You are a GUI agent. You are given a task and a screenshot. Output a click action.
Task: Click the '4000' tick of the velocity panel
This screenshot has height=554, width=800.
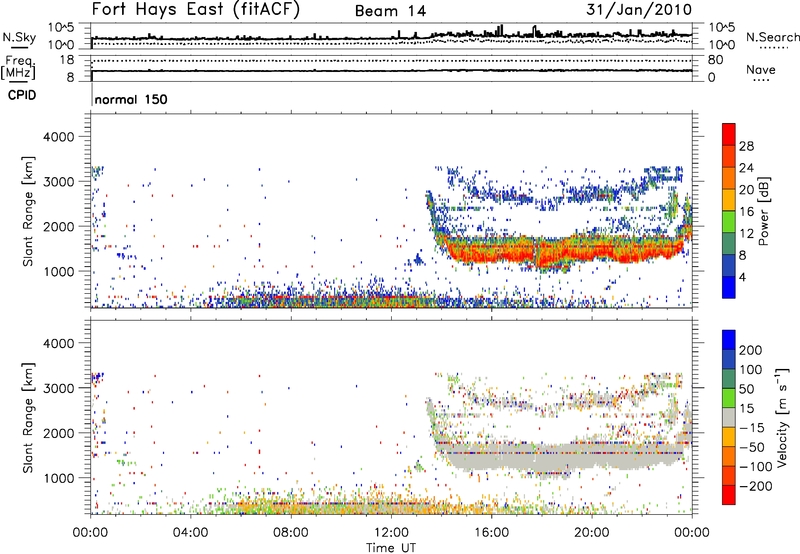click(58, 343)
